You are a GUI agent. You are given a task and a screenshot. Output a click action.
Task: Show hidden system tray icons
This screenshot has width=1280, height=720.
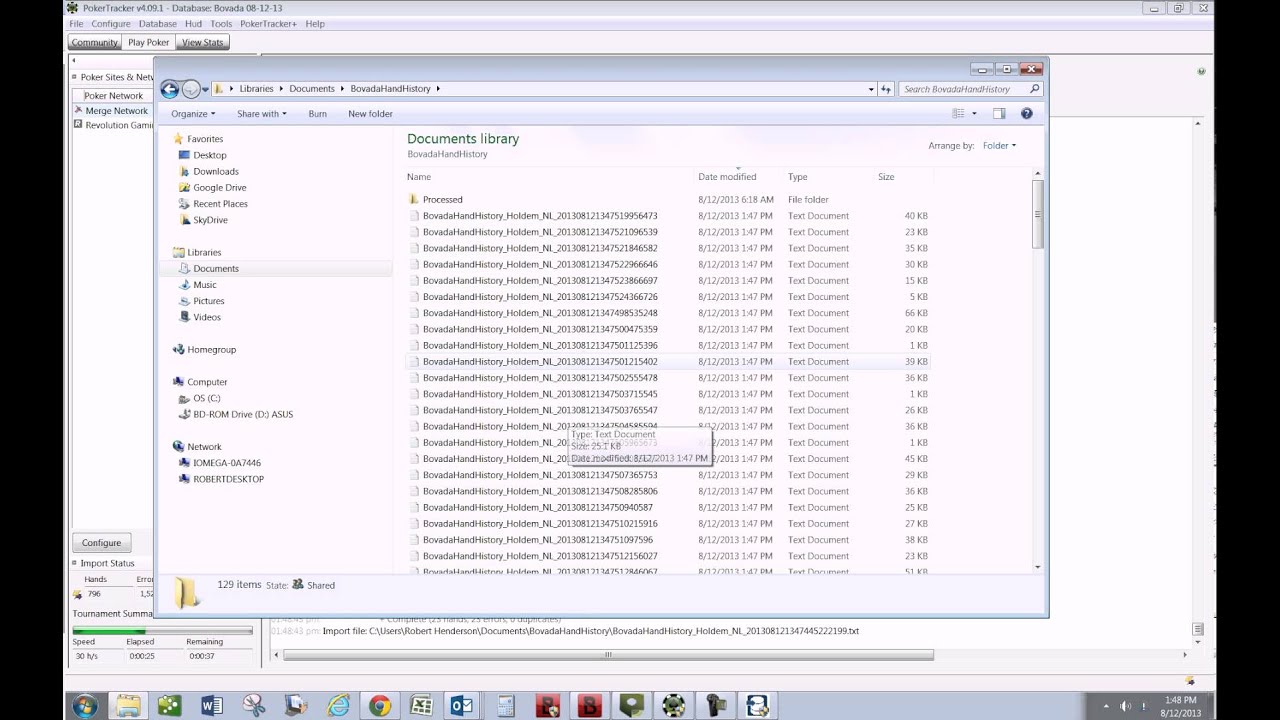point(1106,706)
